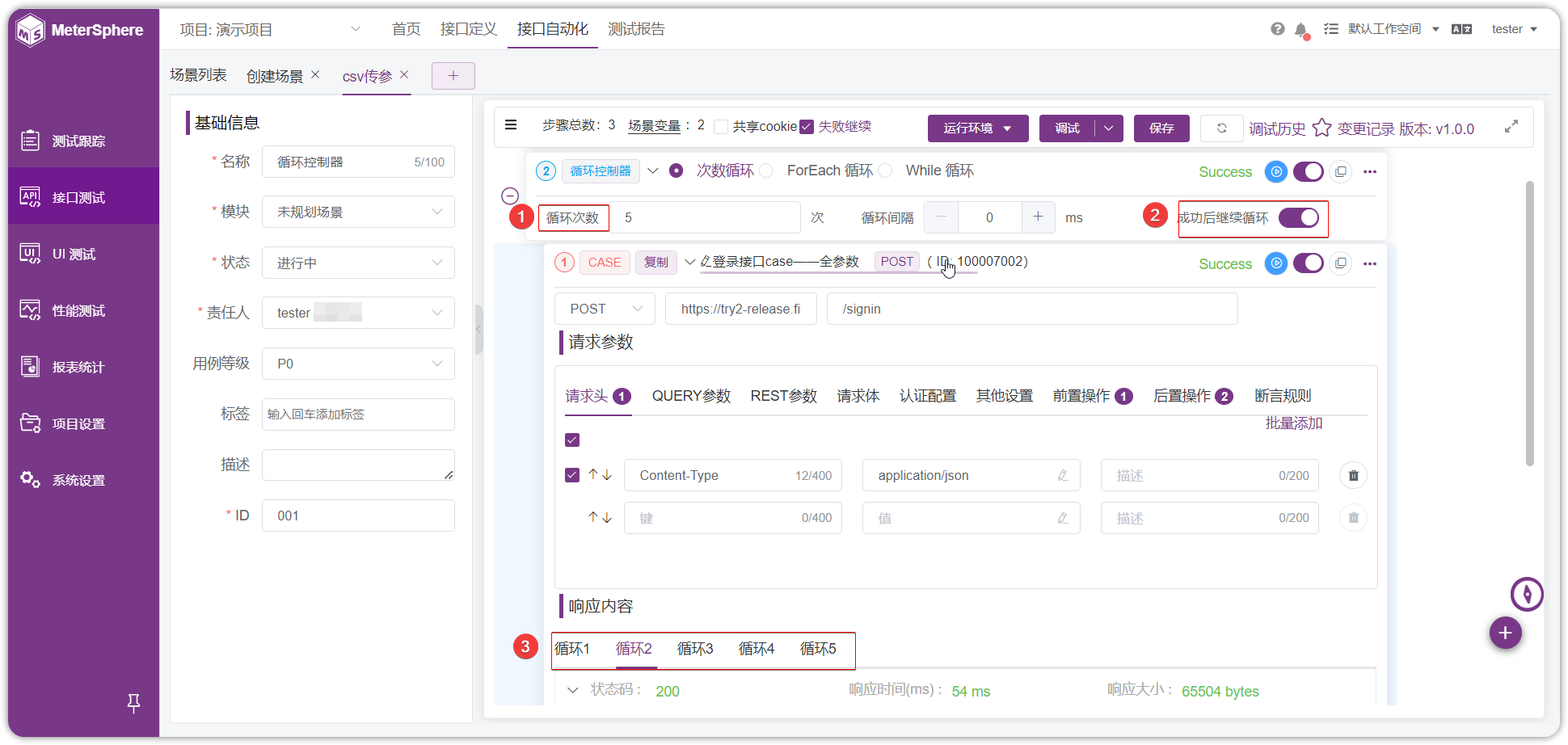Open the 状态 dropdown
Screen dimensions: 1568x745
click(358, 263)
